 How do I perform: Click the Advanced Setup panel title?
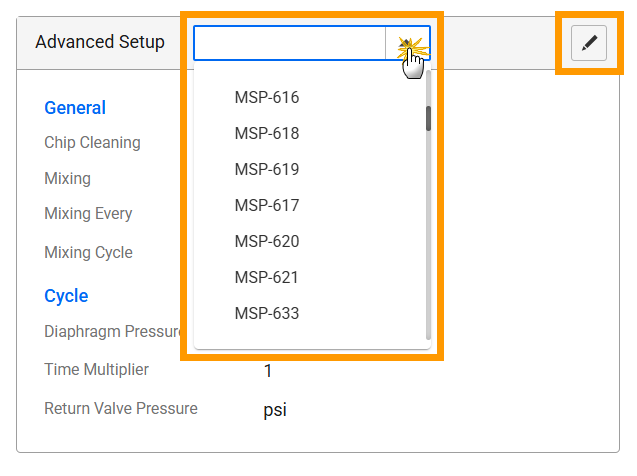coord(100,43)
